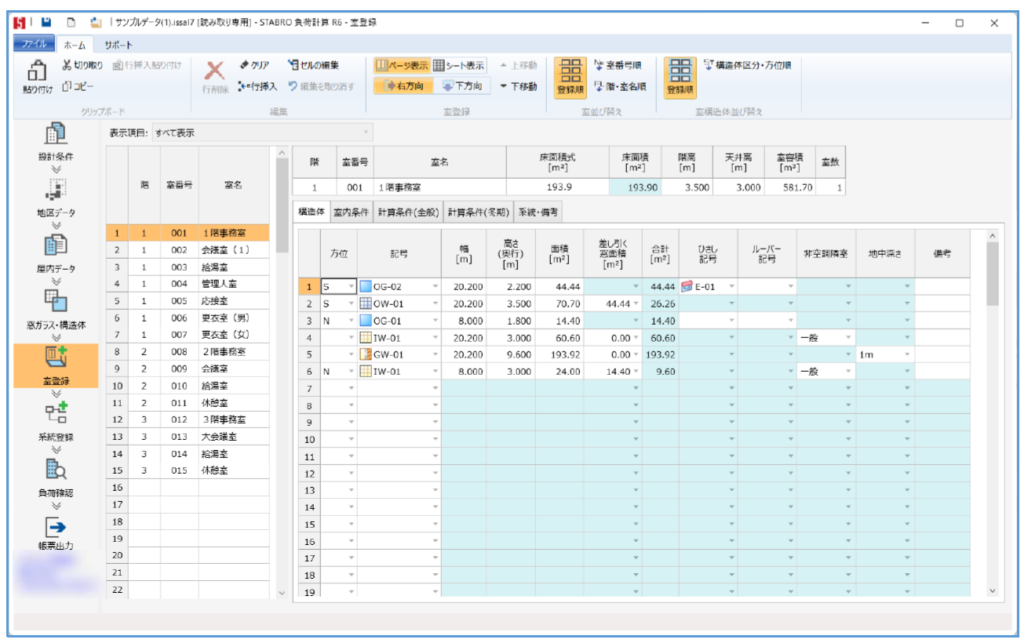Expand 方位 dropdown in row 1
Image resolution: width=1024 pixels, height=643 pixels.
coord(350,287)
